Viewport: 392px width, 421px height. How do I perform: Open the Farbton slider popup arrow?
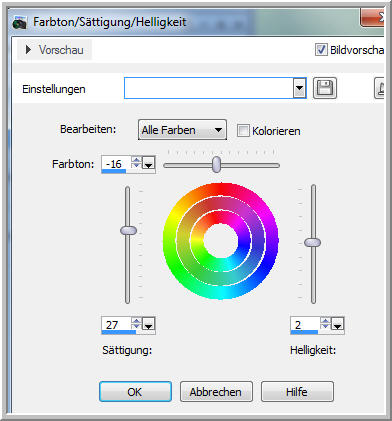point(149,163)
